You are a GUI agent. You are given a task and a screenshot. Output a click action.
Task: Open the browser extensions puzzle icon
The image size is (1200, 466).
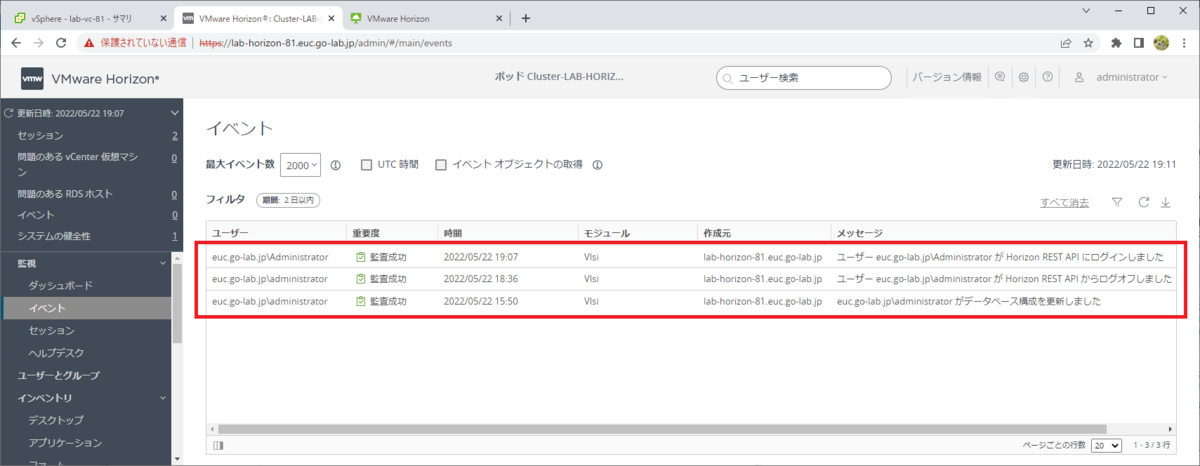coord(1117,43)
